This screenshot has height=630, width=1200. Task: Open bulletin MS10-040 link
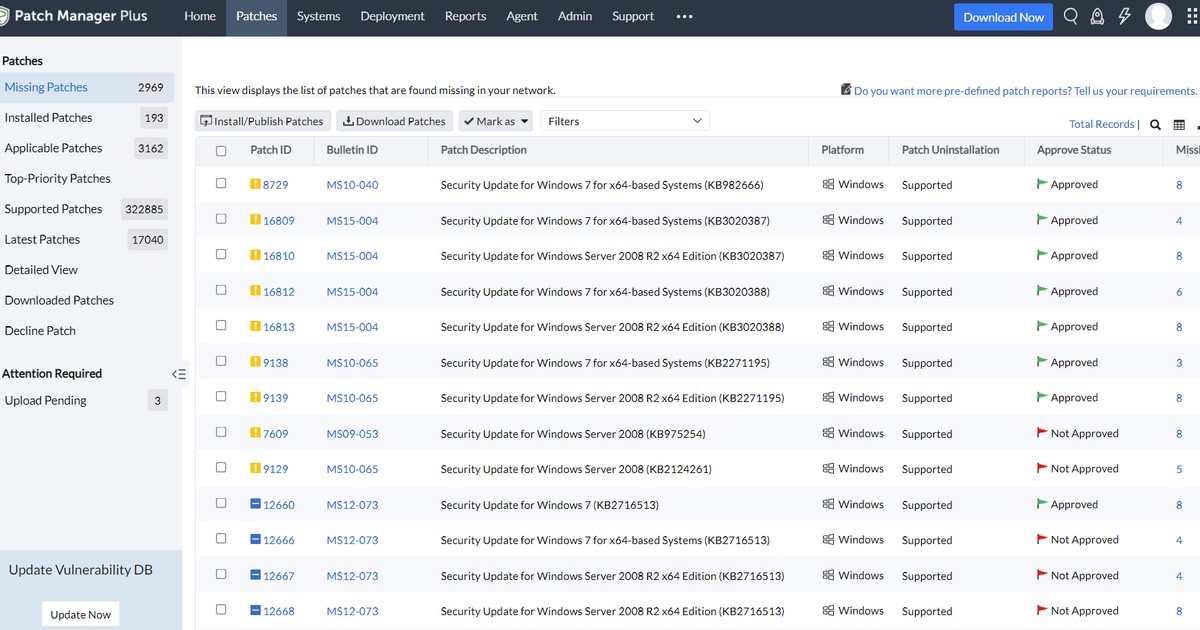click(x=352, y=185)
